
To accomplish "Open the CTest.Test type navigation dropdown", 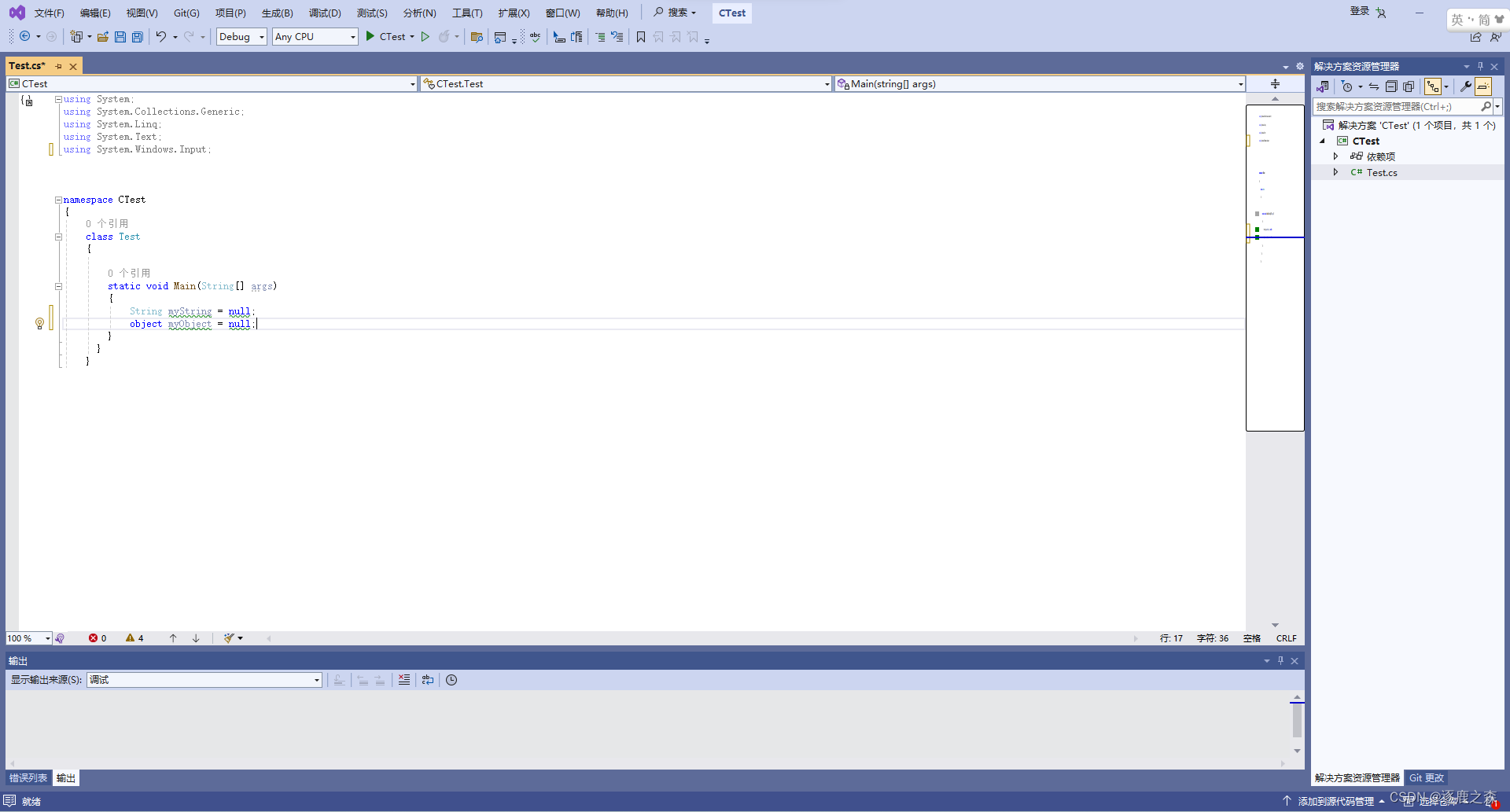I will (626, 84).
